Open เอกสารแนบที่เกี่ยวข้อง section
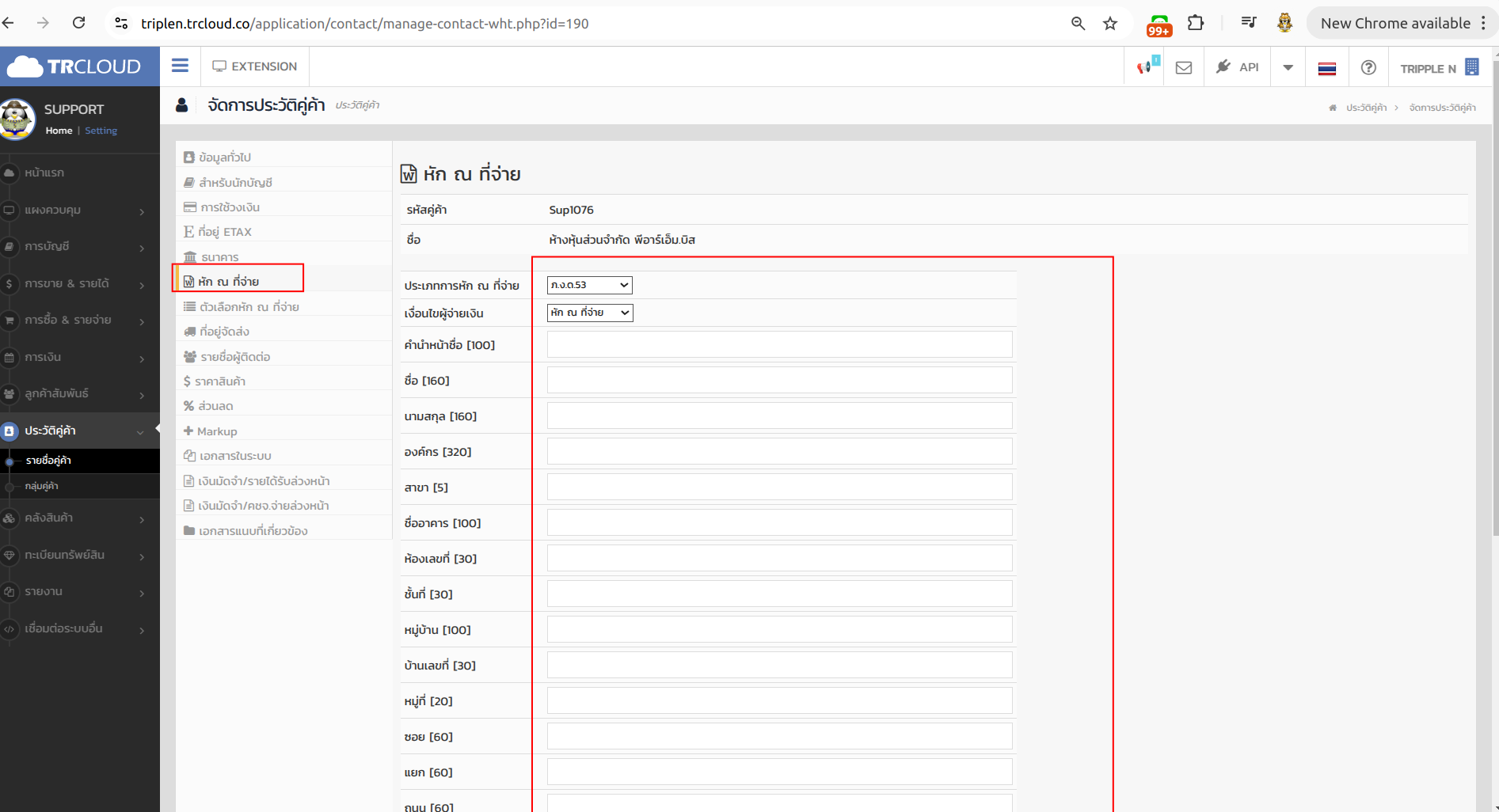This screenshot has width=1499, height=812. coord(283,530)
